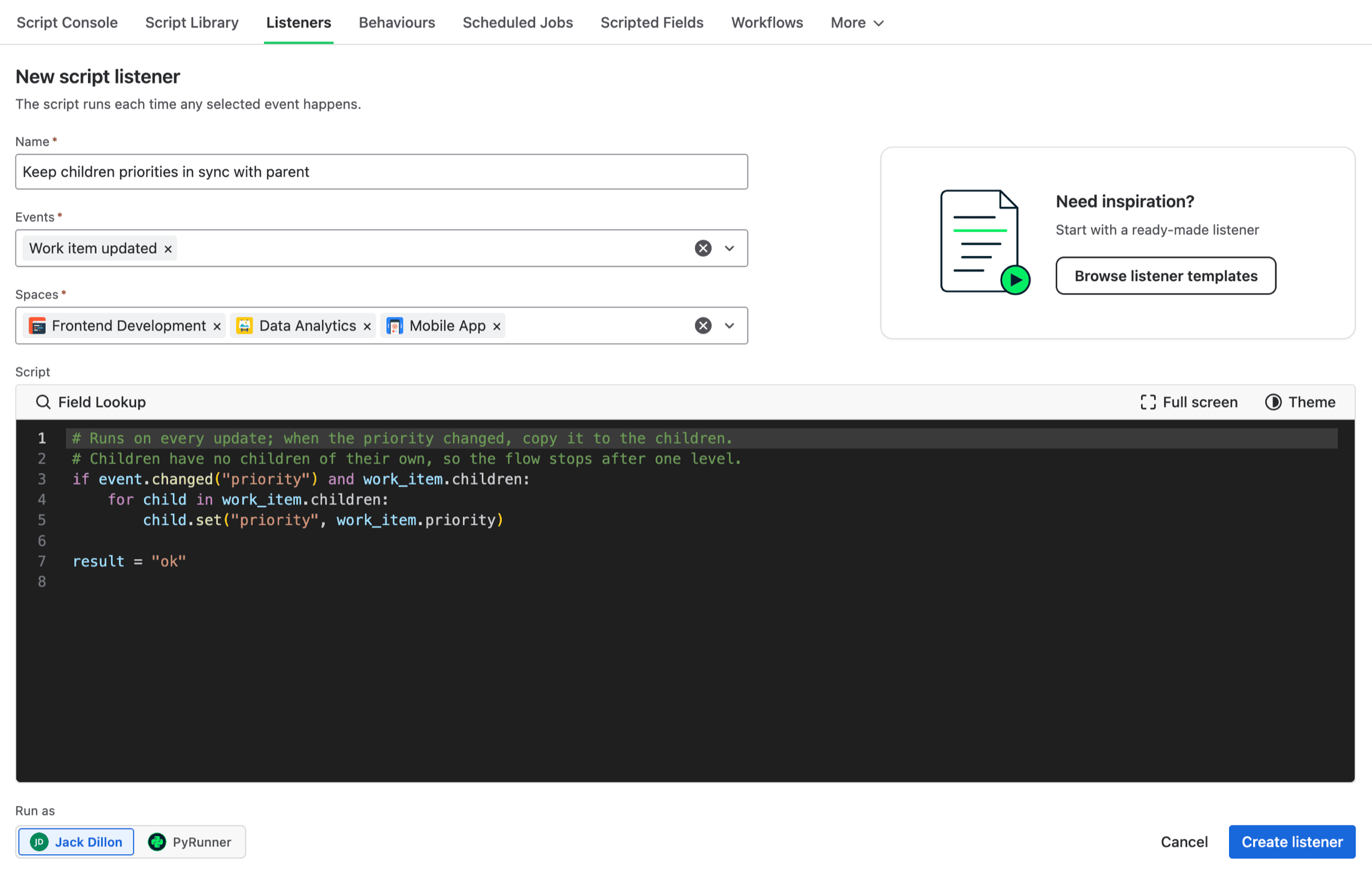Click the Need inspiration? heading
Viewport: 1372px width, 869px height.
1125,201
